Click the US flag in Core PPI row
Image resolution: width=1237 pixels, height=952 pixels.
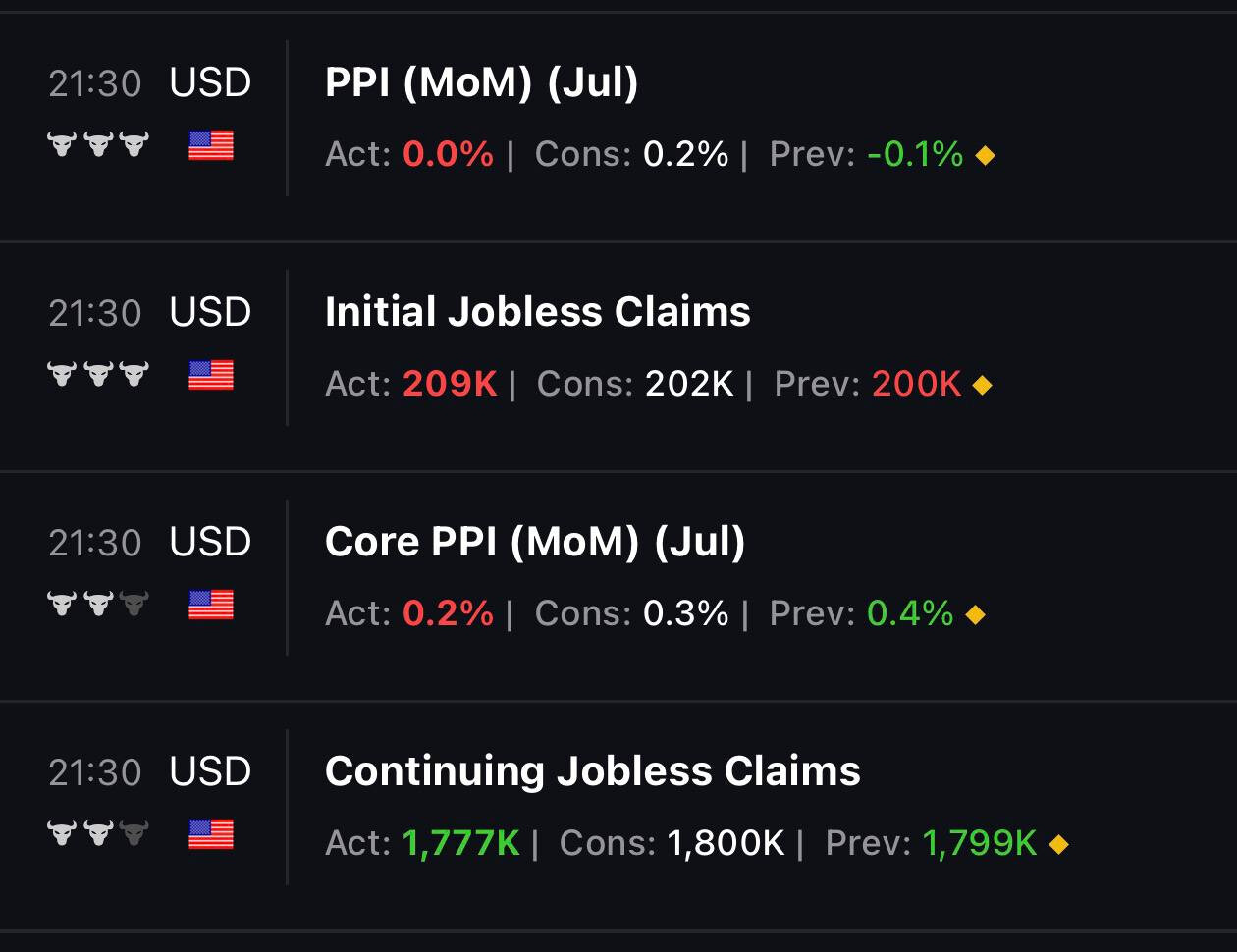point(211,605)
